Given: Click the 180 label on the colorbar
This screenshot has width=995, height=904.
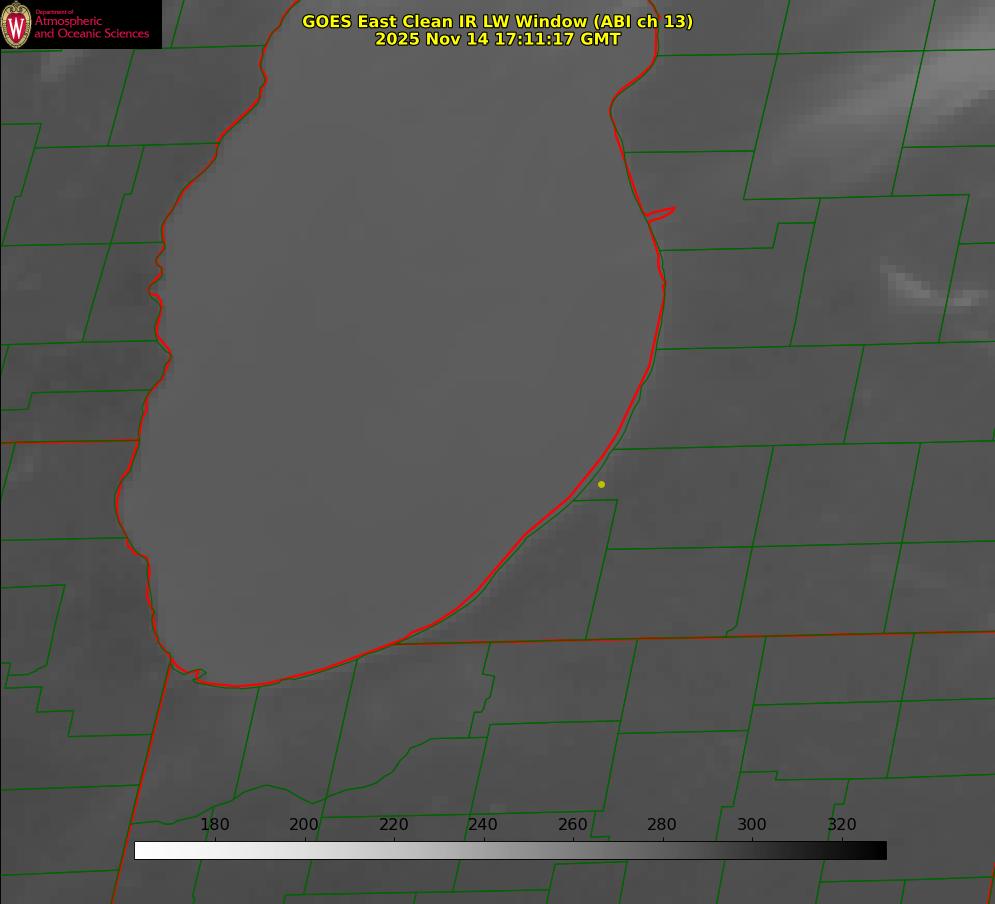Looking at the screenshot, I should 215,825.
